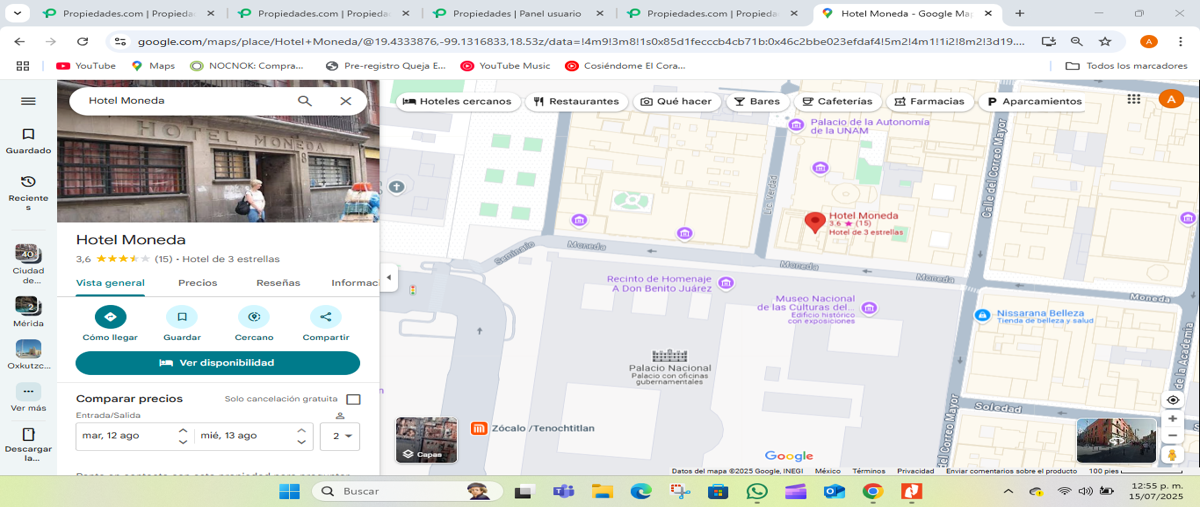Open the Ciudad de... recent place
This screenshot has height=507, width=1200.
click(x=28, y=263)
